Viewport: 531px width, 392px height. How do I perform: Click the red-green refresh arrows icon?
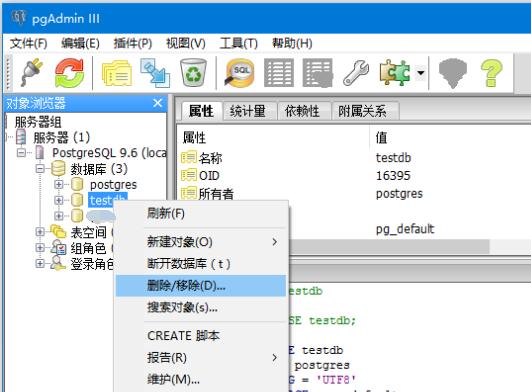(x=69, y=72)
